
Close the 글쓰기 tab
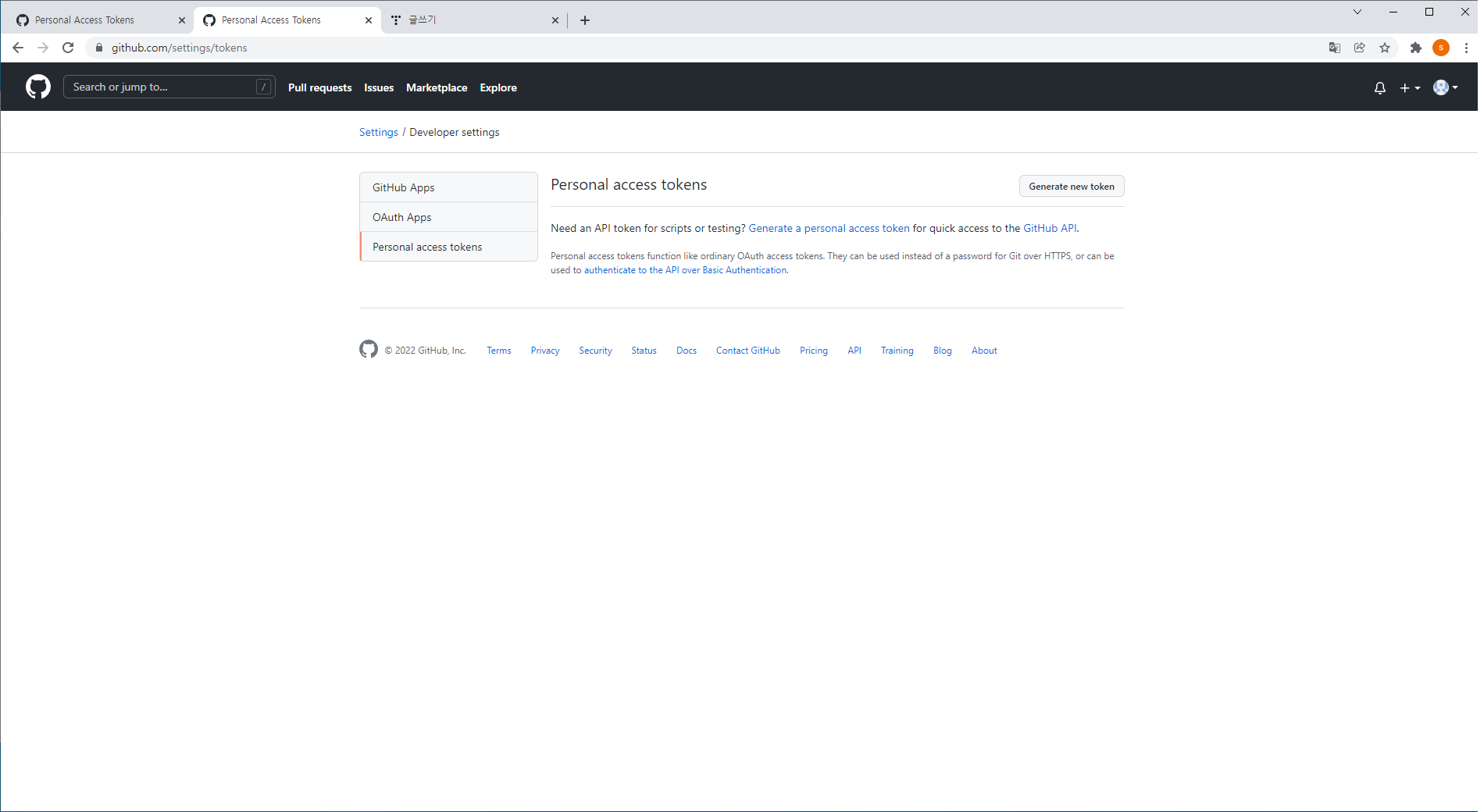click(555, 20)
